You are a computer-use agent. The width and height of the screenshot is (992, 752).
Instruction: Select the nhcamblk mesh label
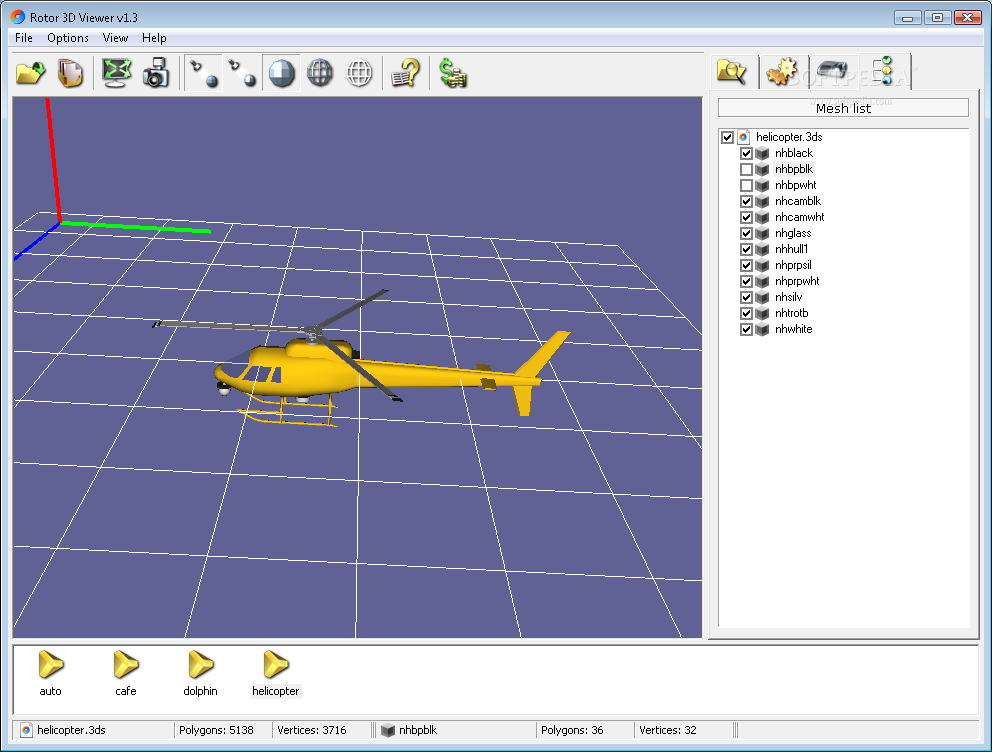click(798, 201)
